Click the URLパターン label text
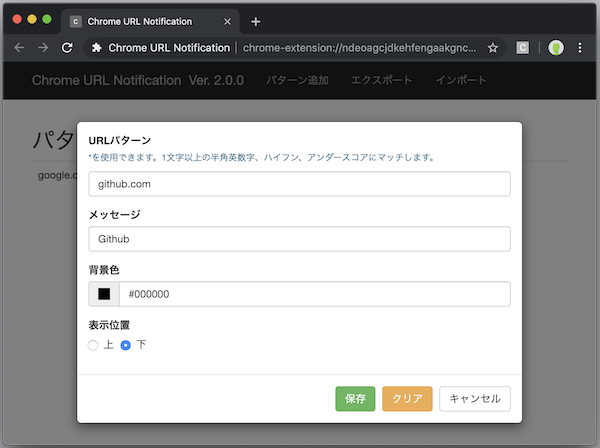Screen dimensions: 600x448 (120, 140)
